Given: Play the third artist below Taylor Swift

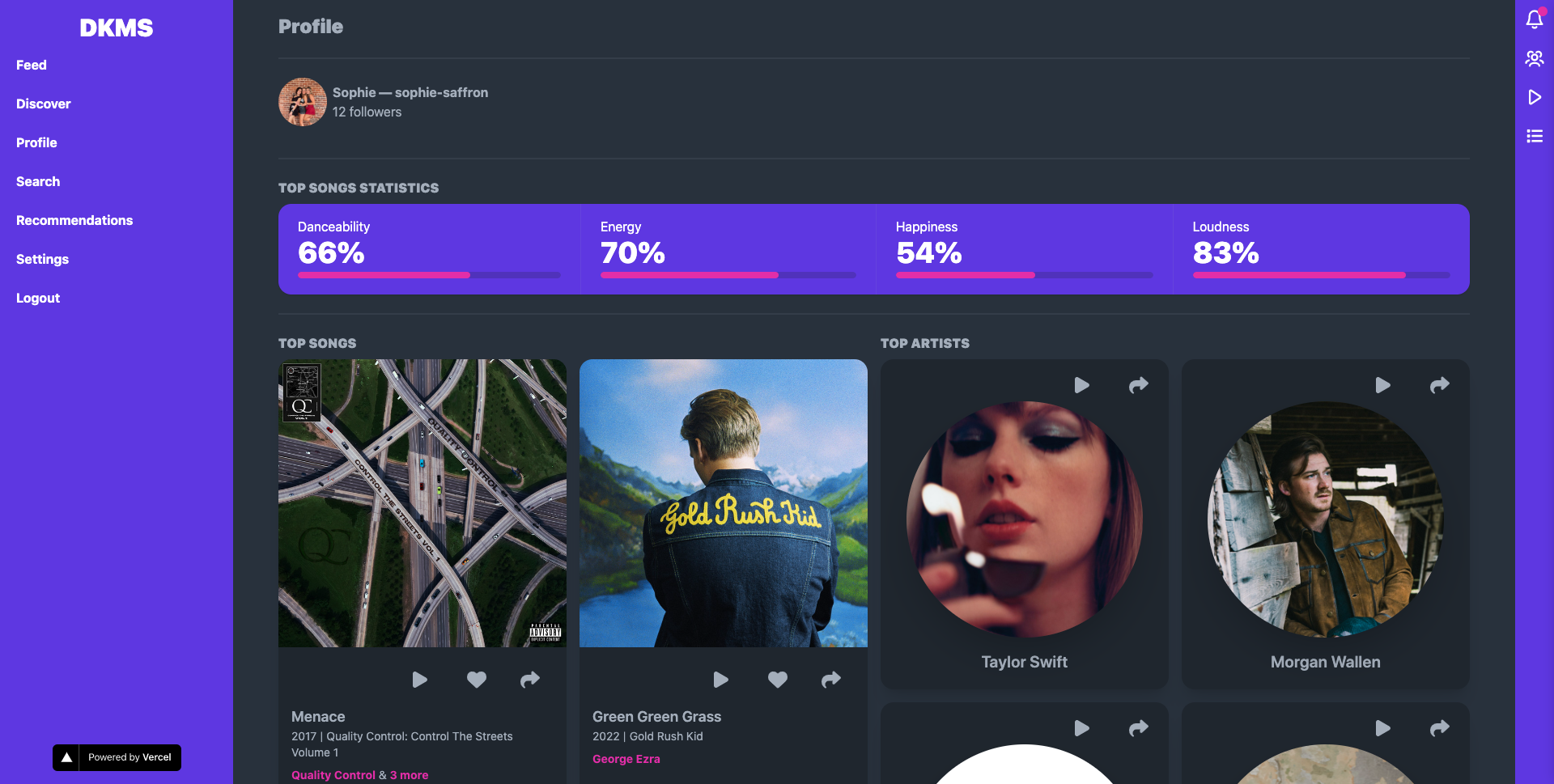Looking at the screenshot, I should click(1081, 728).
